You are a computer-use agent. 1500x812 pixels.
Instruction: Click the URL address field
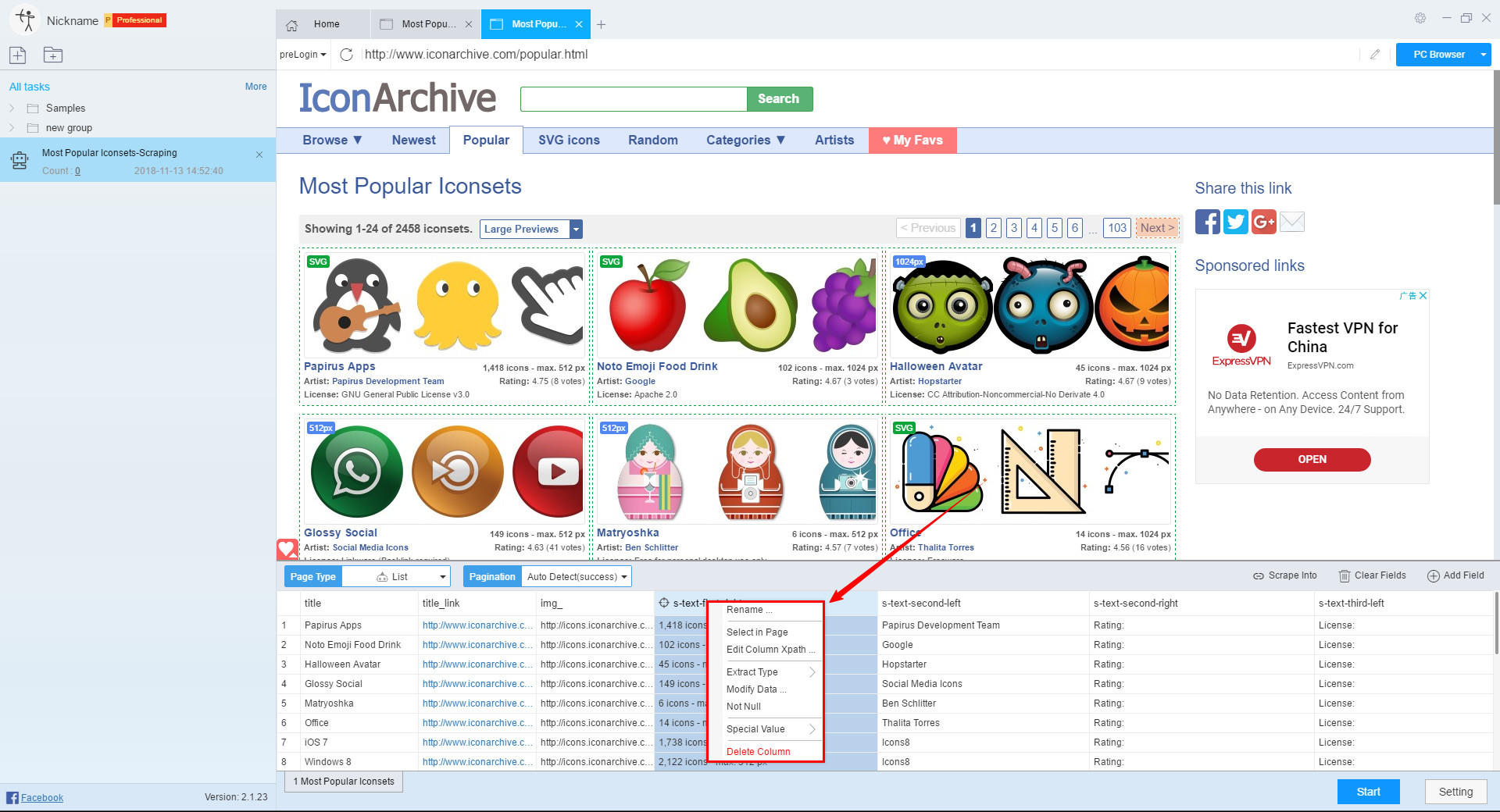coord(859,55)
